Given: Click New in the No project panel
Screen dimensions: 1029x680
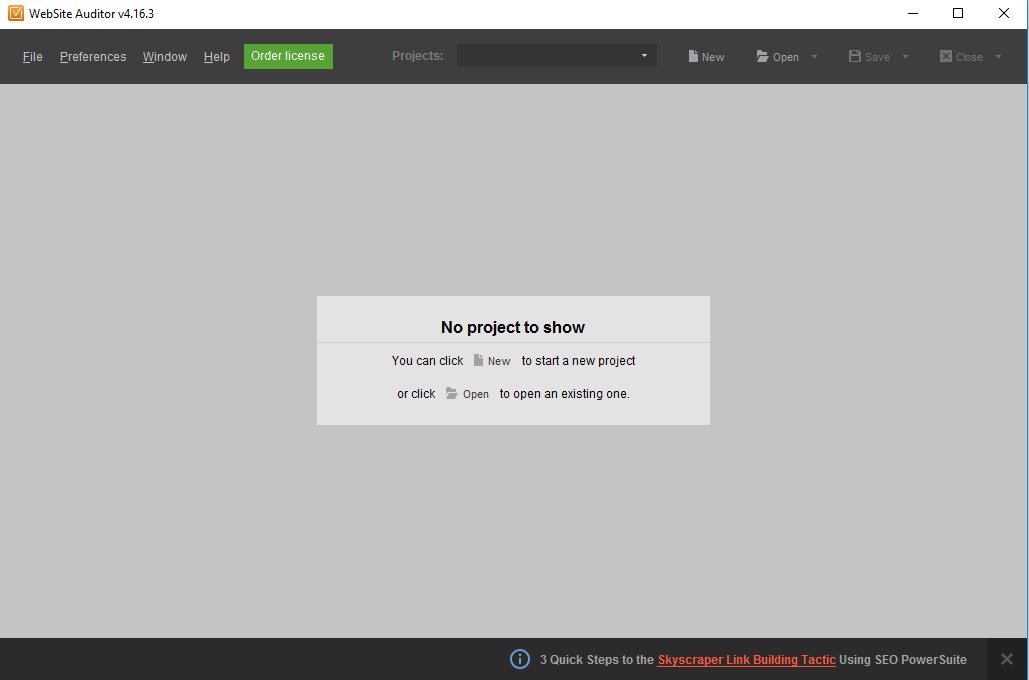Looking at the screenshot, I should pyautogui.click(x=492, y=360).
